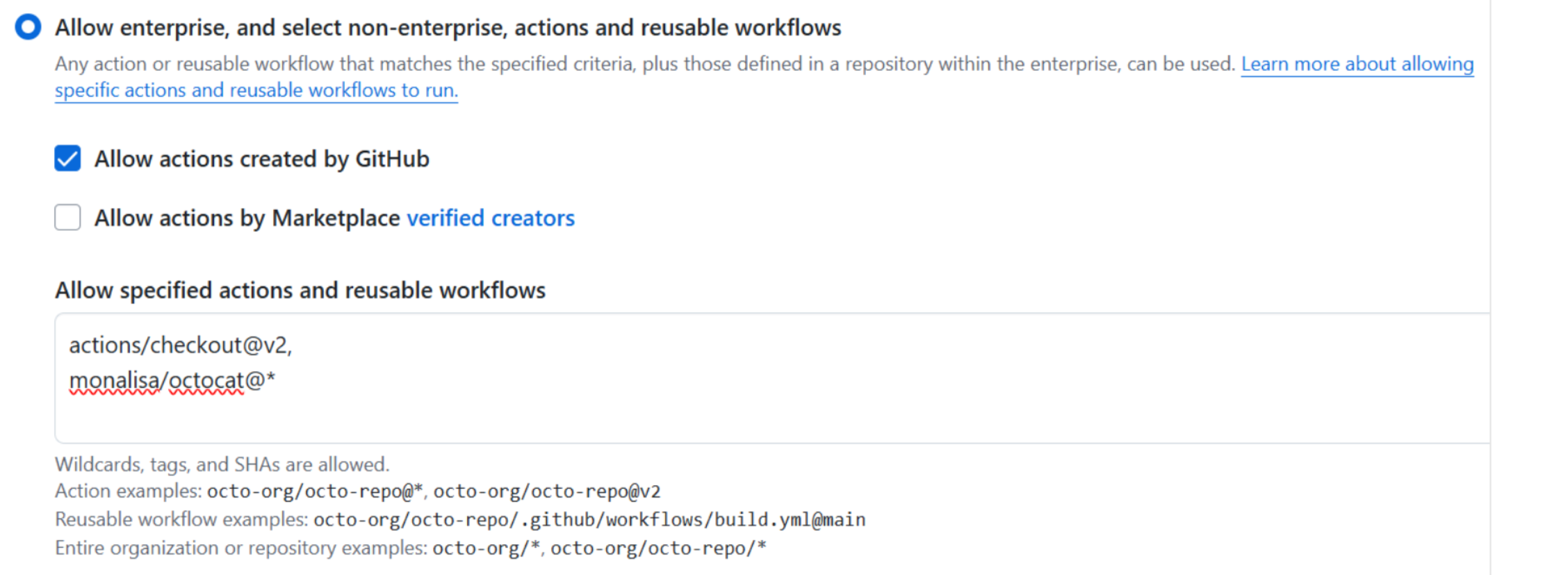Click the misspelled word 'monalisa' with red underline
The height and width of the screenshot is (575, 1568).
[x=114, y=381]
